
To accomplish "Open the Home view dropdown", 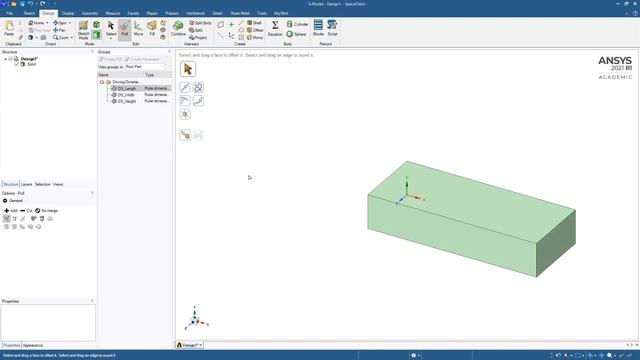I will 47,23.
